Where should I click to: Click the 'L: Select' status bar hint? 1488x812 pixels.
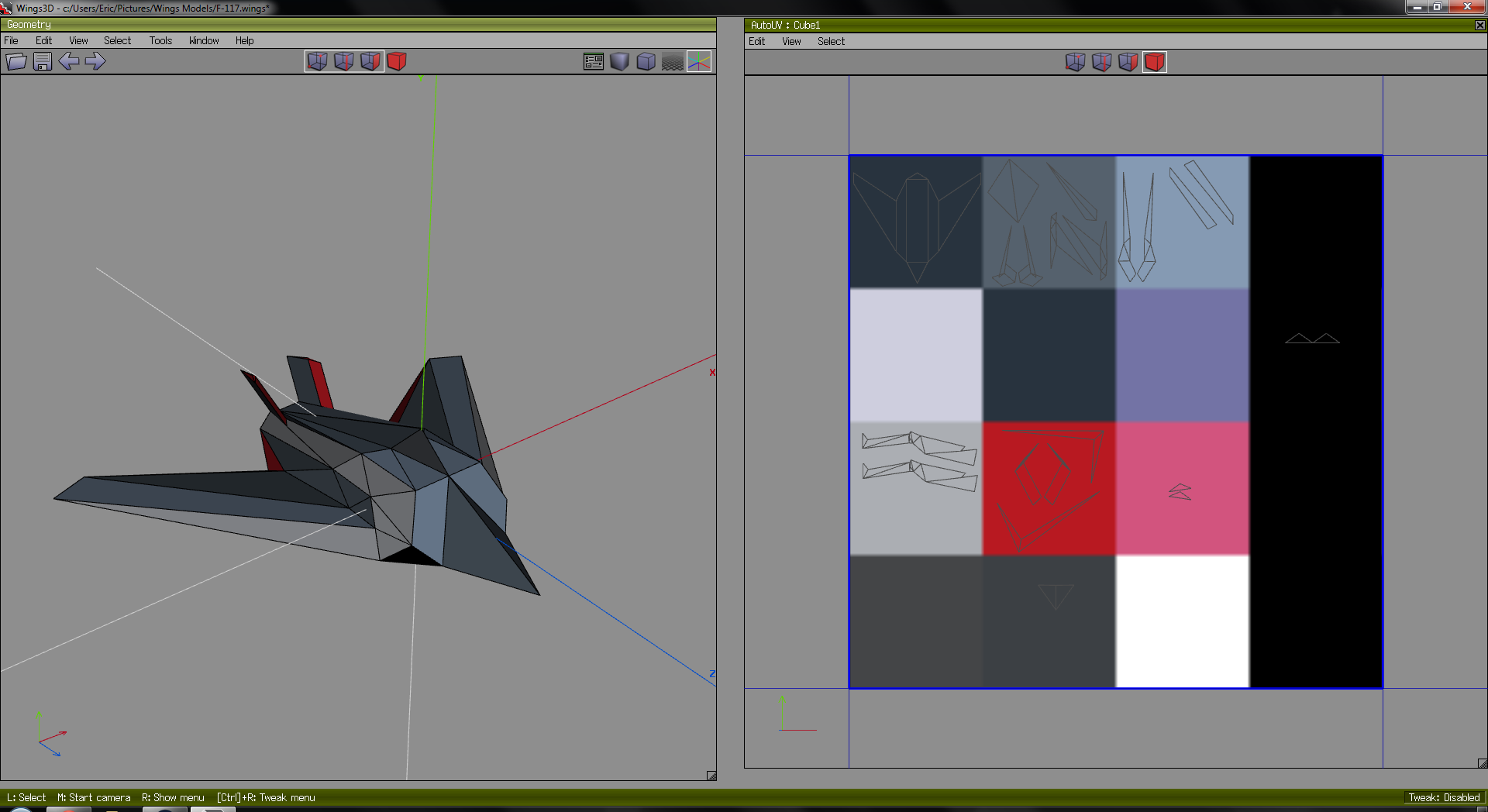(x=26, y=797)
